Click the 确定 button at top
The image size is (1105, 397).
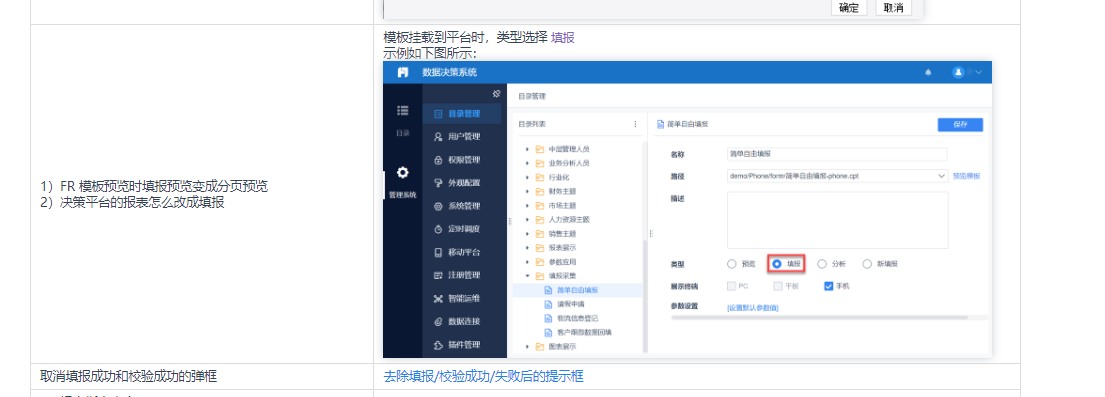[849, 8]
